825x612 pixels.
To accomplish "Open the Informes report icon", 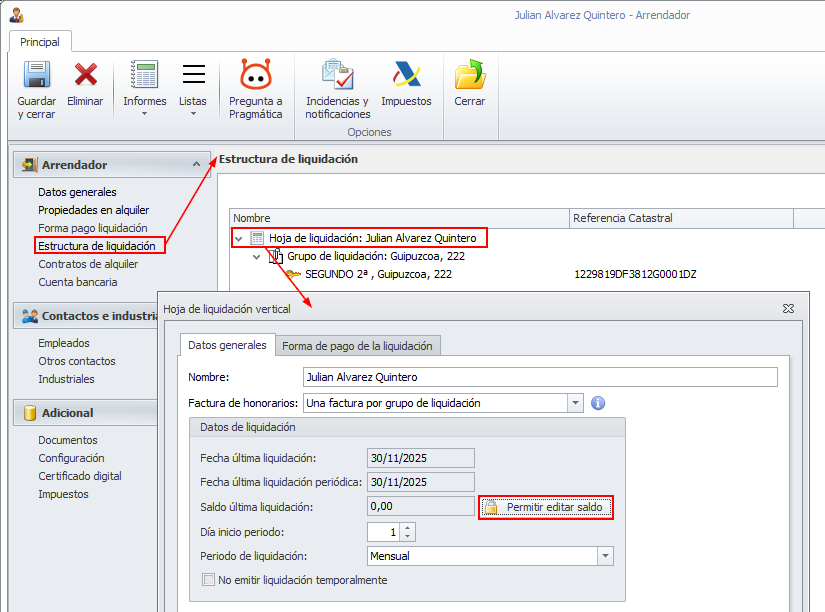I will [x=144, y=74].
